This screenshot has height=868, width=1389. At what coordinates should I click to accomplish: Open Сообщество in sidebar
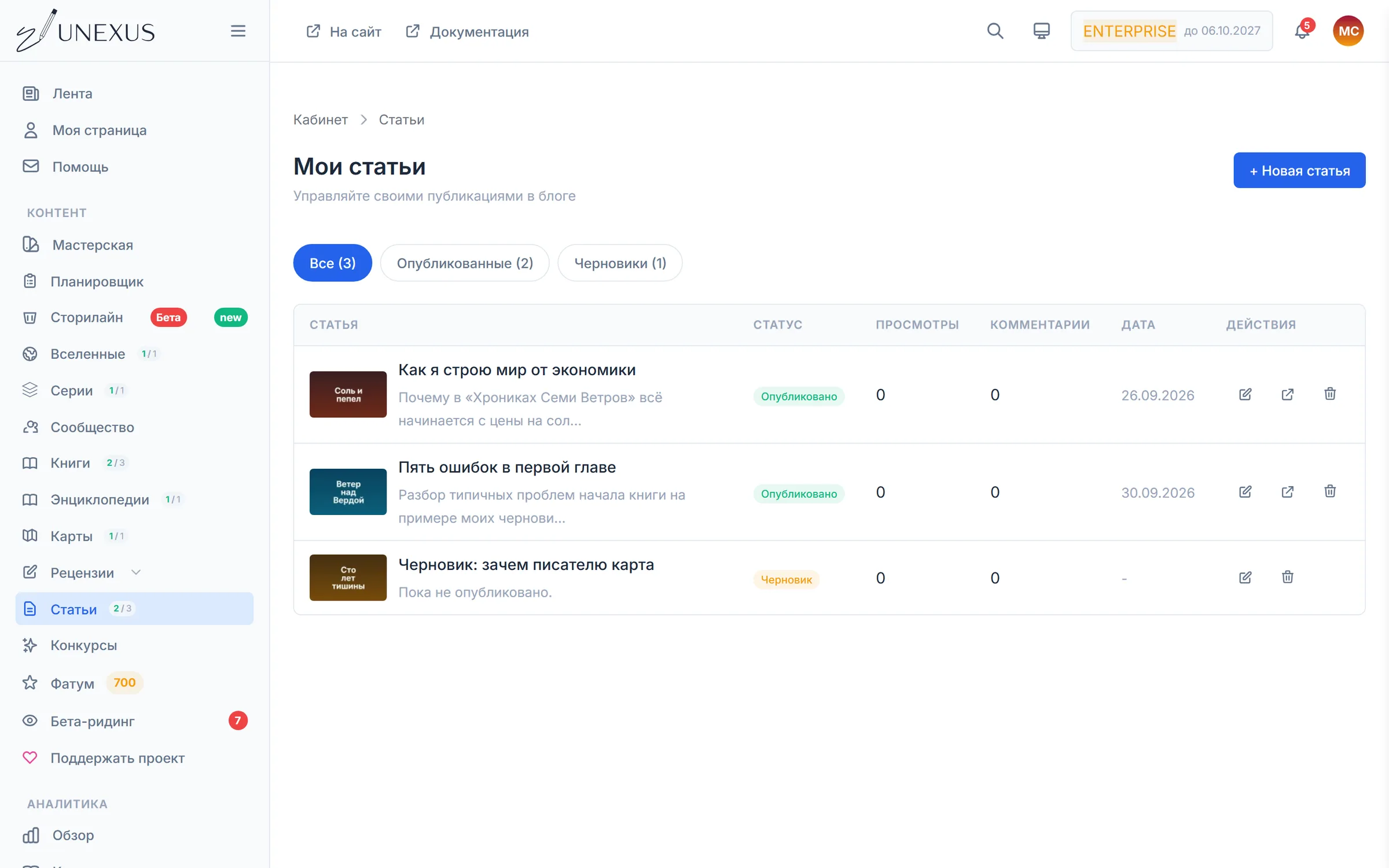[134, 427]
